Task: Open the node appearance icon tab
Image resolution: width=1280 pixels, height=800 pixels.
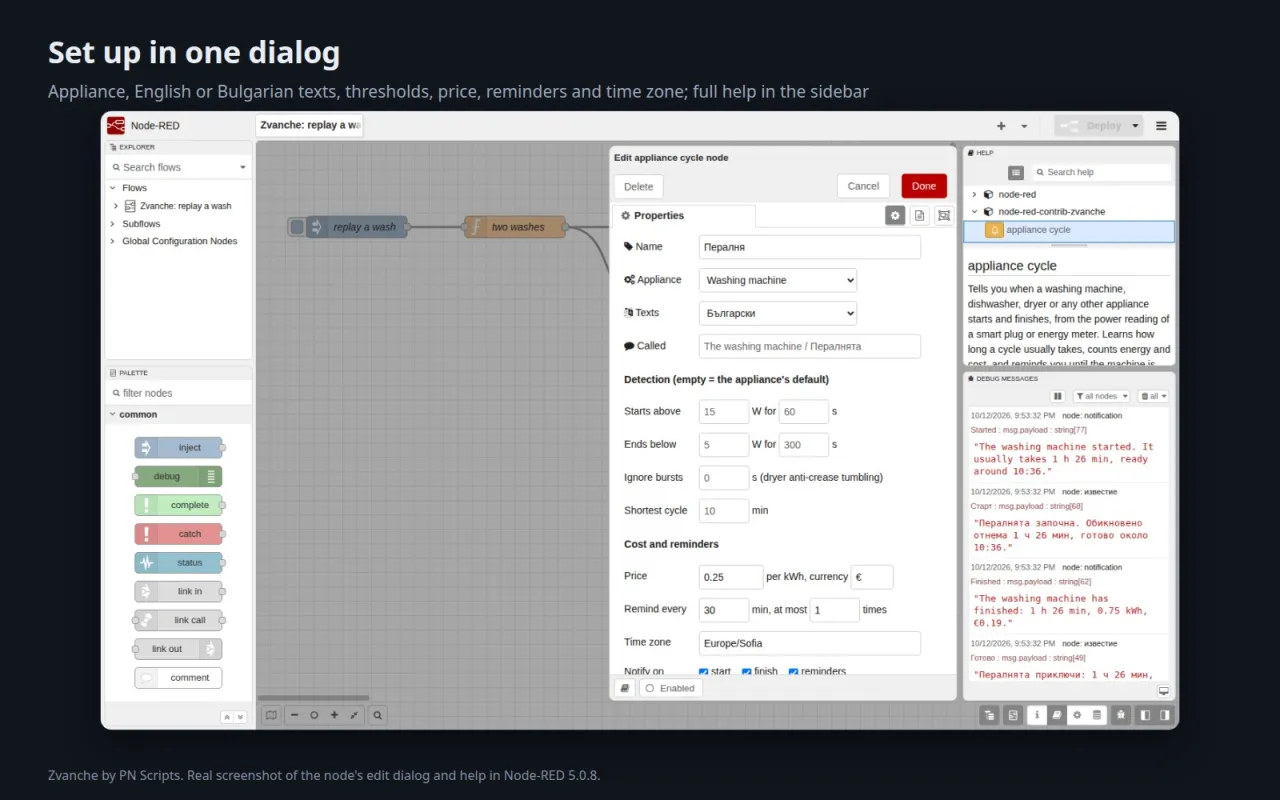Action: pos(943,215)
